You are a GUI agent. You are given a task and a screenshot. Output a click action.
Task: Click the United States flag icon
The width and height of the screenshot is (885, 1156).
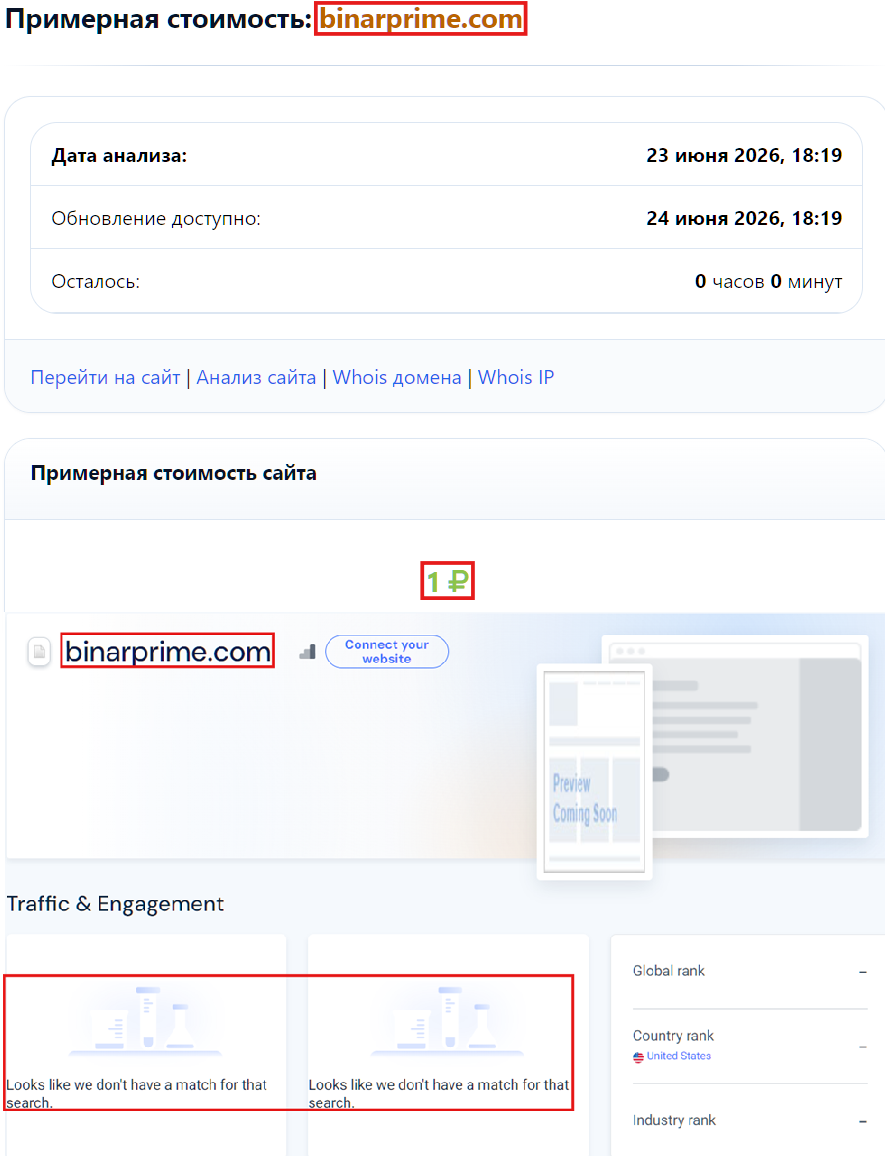click(639, 1057)
